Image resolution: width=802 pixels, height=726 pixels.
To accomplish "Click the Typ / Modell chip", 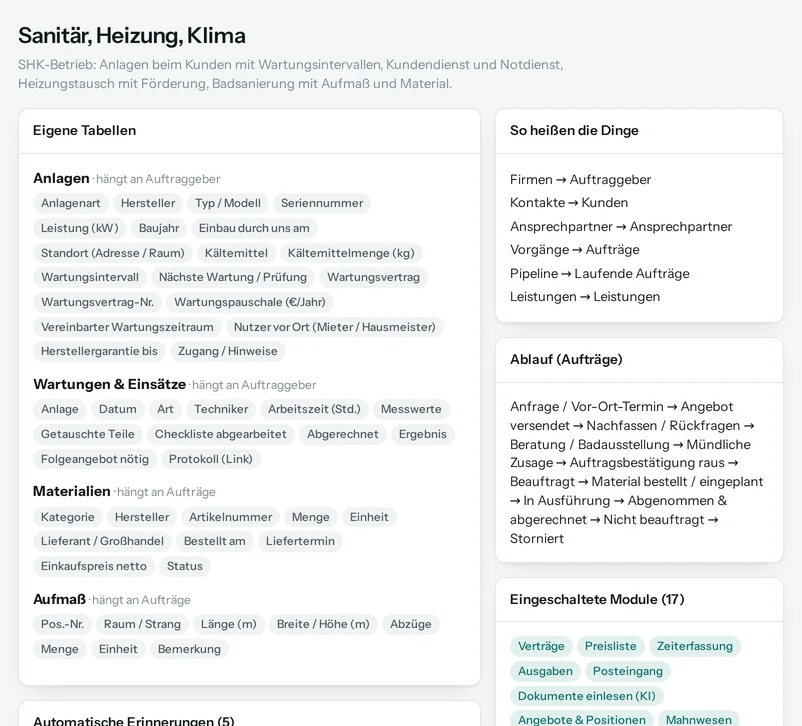I will (228, 203).
